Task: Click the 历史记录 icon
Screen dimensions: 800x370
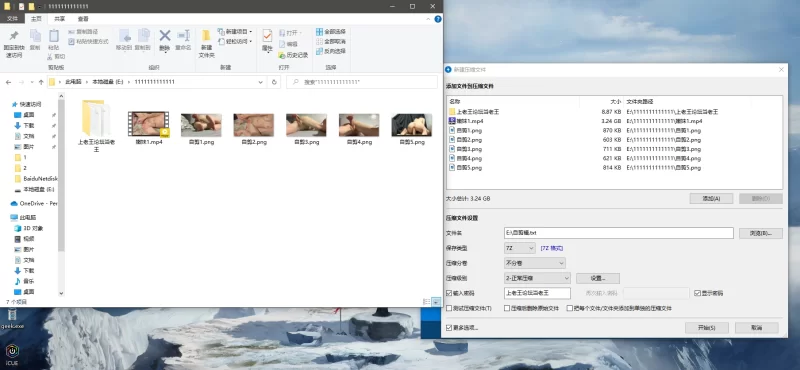Action: coord(282,55)
